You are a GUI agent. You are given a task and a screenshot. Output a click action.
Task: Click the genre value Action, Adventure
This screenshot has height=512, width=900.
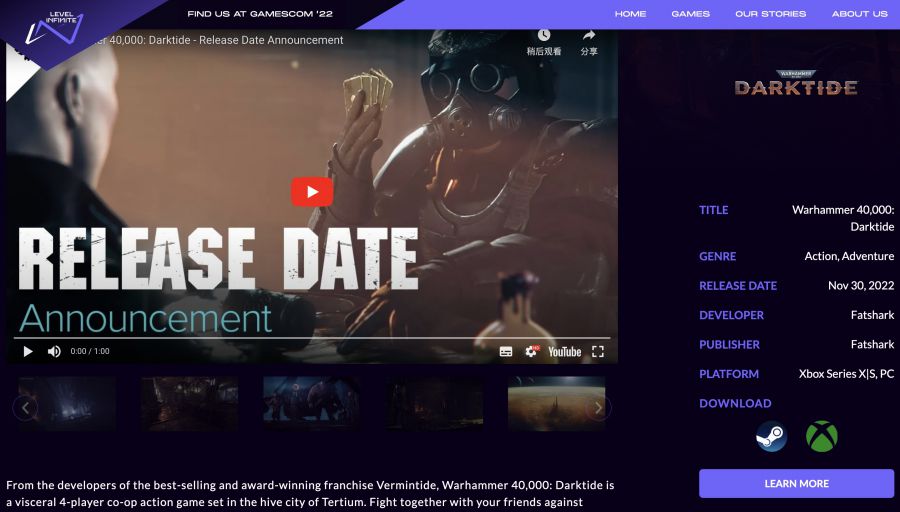(849, 256)
